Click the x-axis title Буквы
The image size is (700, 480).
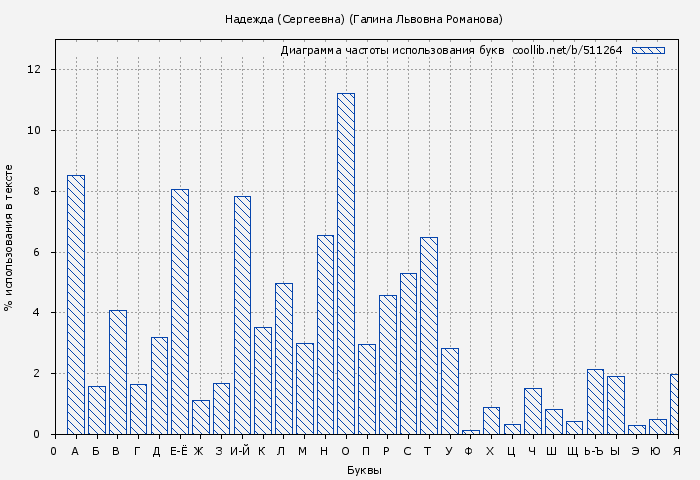364,470
